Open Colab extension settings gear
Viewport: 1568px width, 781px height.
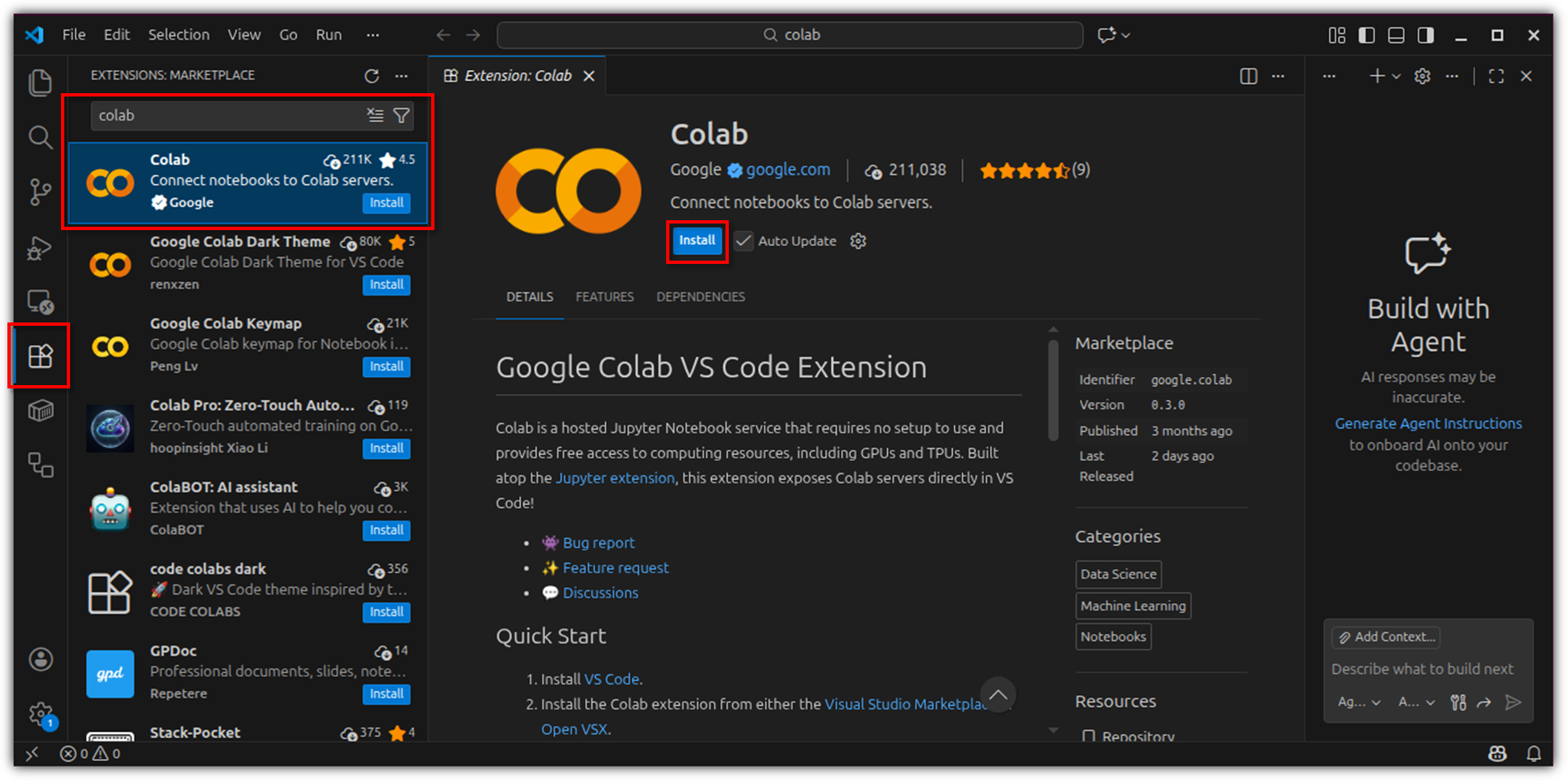[x=858, y=241]
